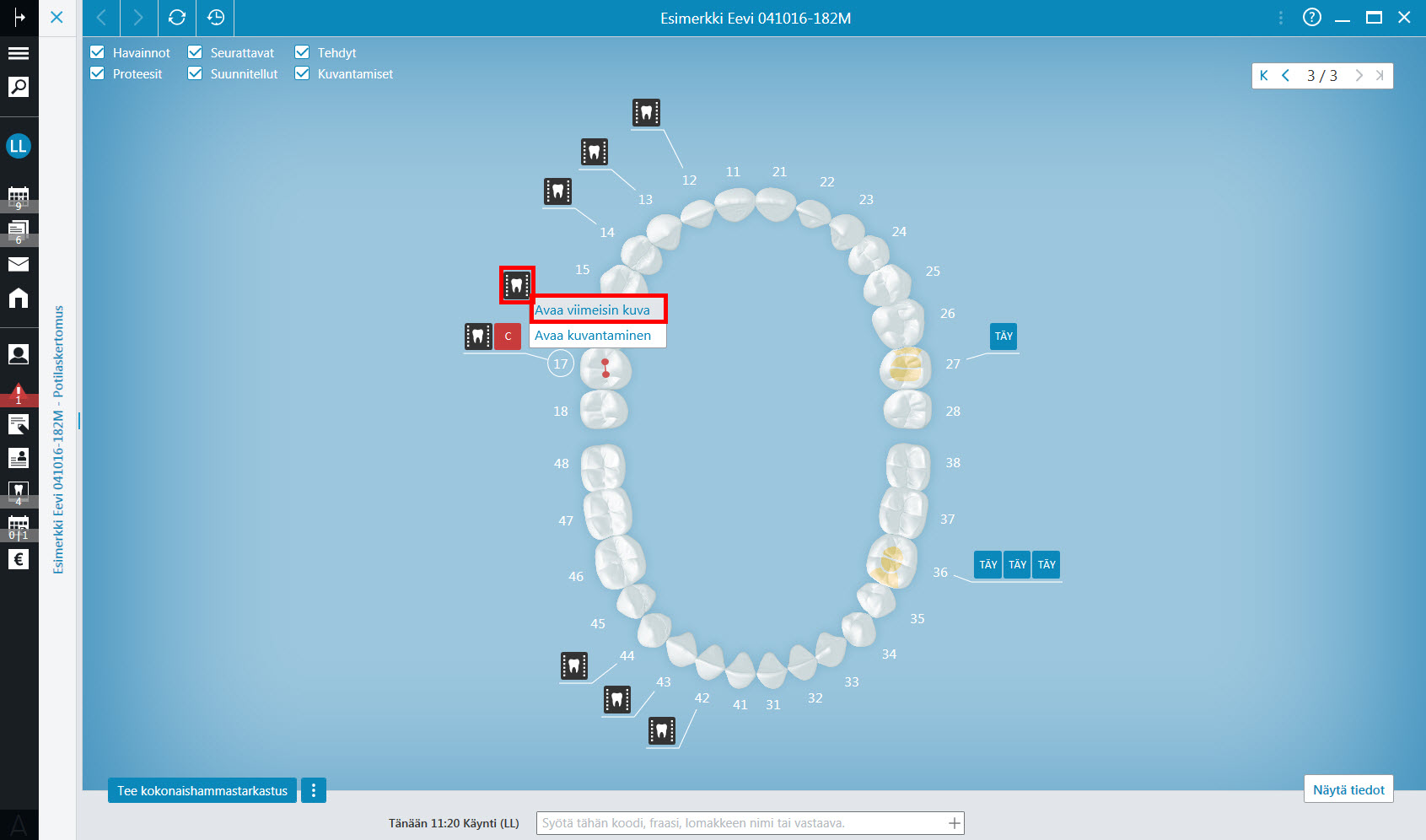Open the euro billing sidebar icon
The width and height of the screenshot is (1426, 840).
click(19, 559)
